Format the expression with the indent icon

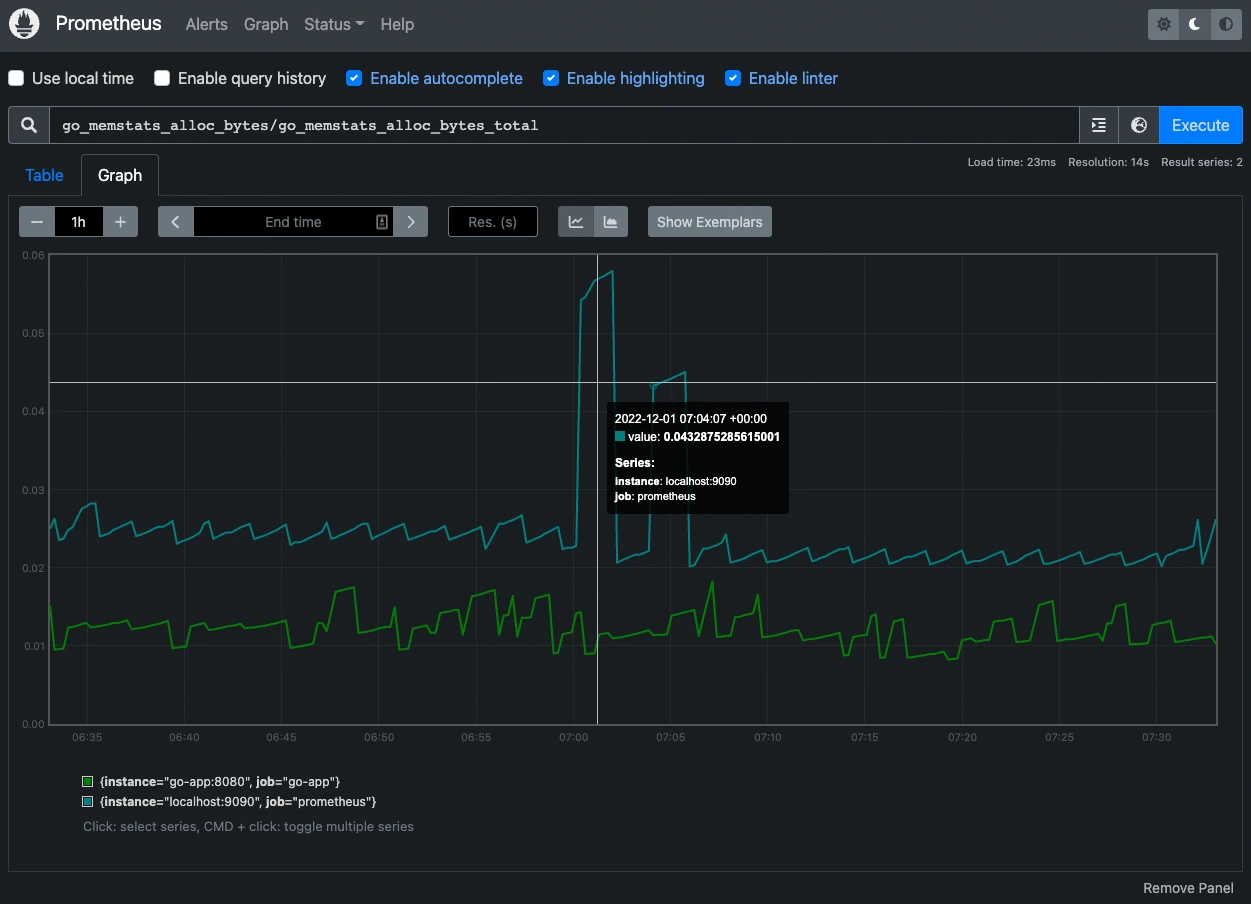(x=1099, y=125)
